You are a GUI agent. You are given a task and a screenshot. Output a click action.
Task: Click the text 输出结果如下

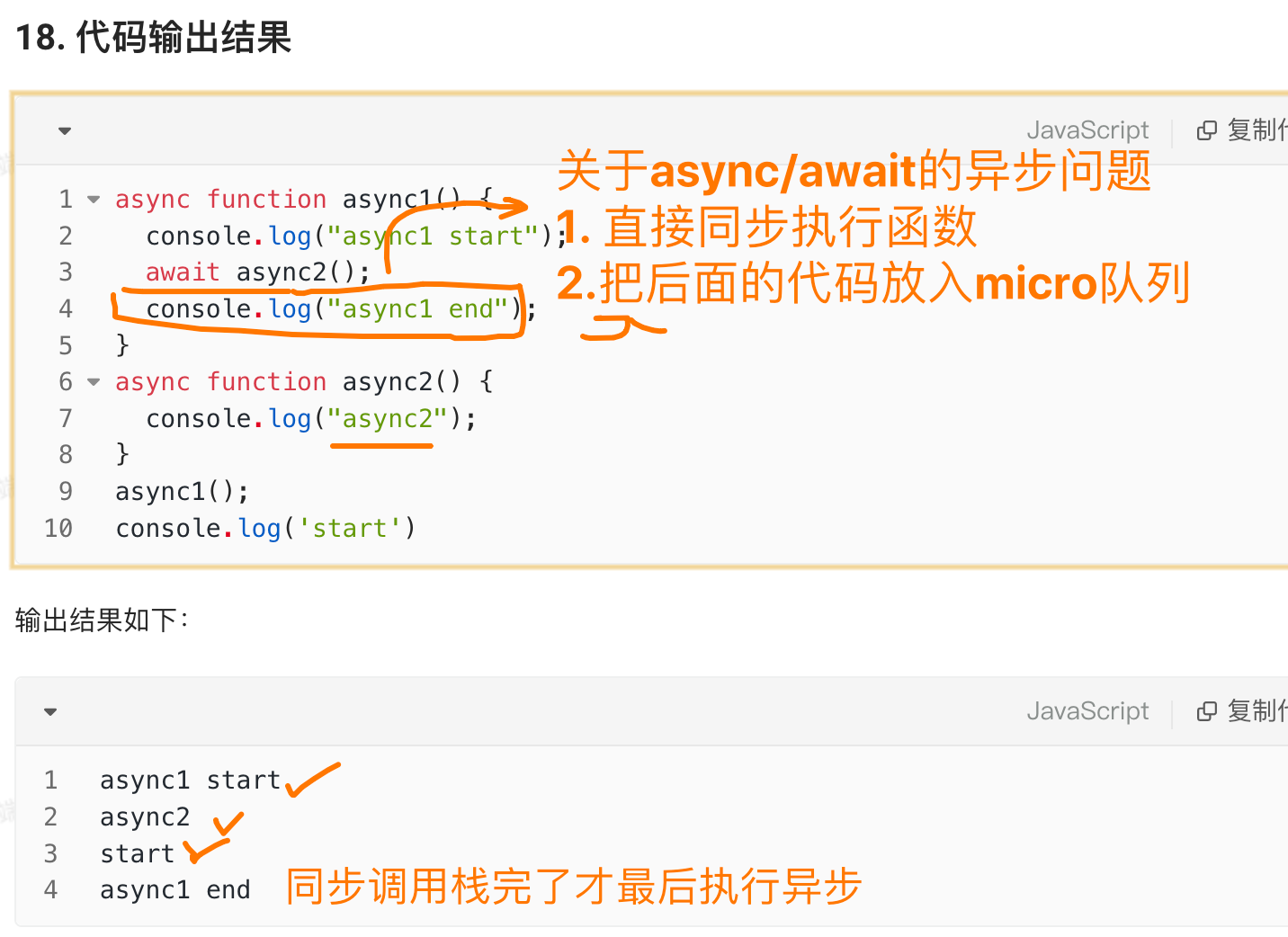pos(102,620)
